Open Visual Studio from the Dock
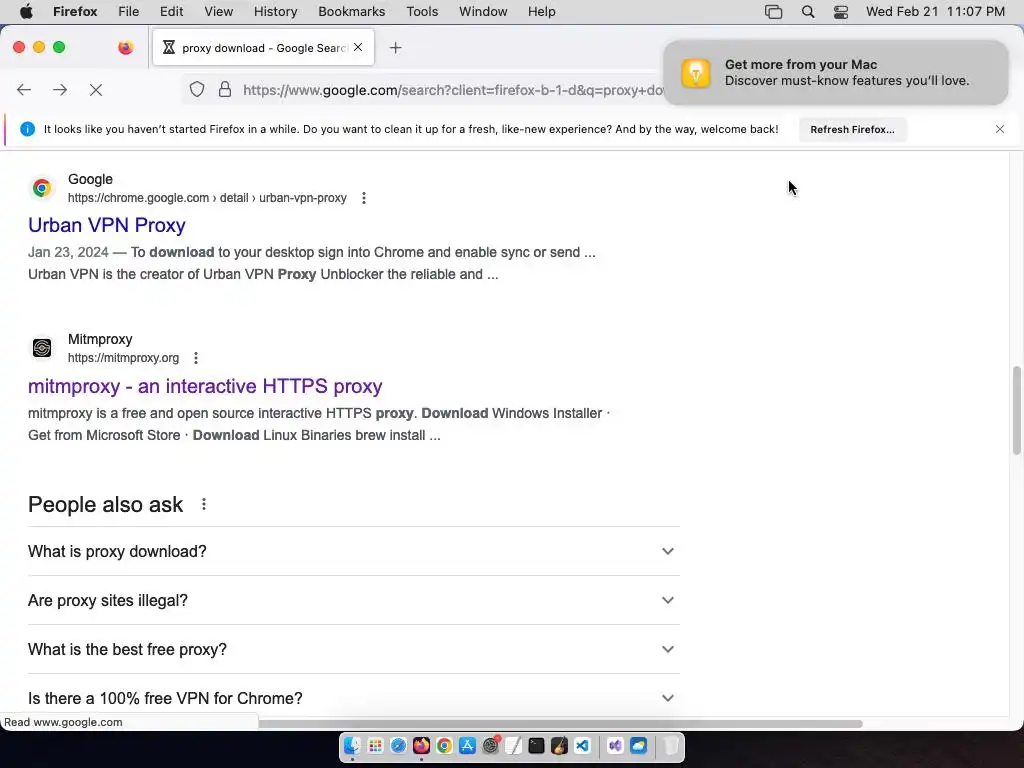This screenshot has height=768, width=1024. click(615, 745)
